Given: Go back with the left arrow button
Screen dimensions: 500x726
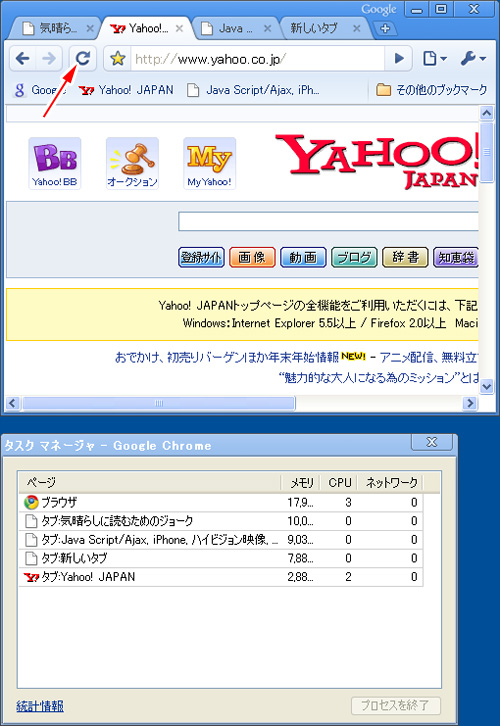Looking at the screenshot, I should click(23, 58).
